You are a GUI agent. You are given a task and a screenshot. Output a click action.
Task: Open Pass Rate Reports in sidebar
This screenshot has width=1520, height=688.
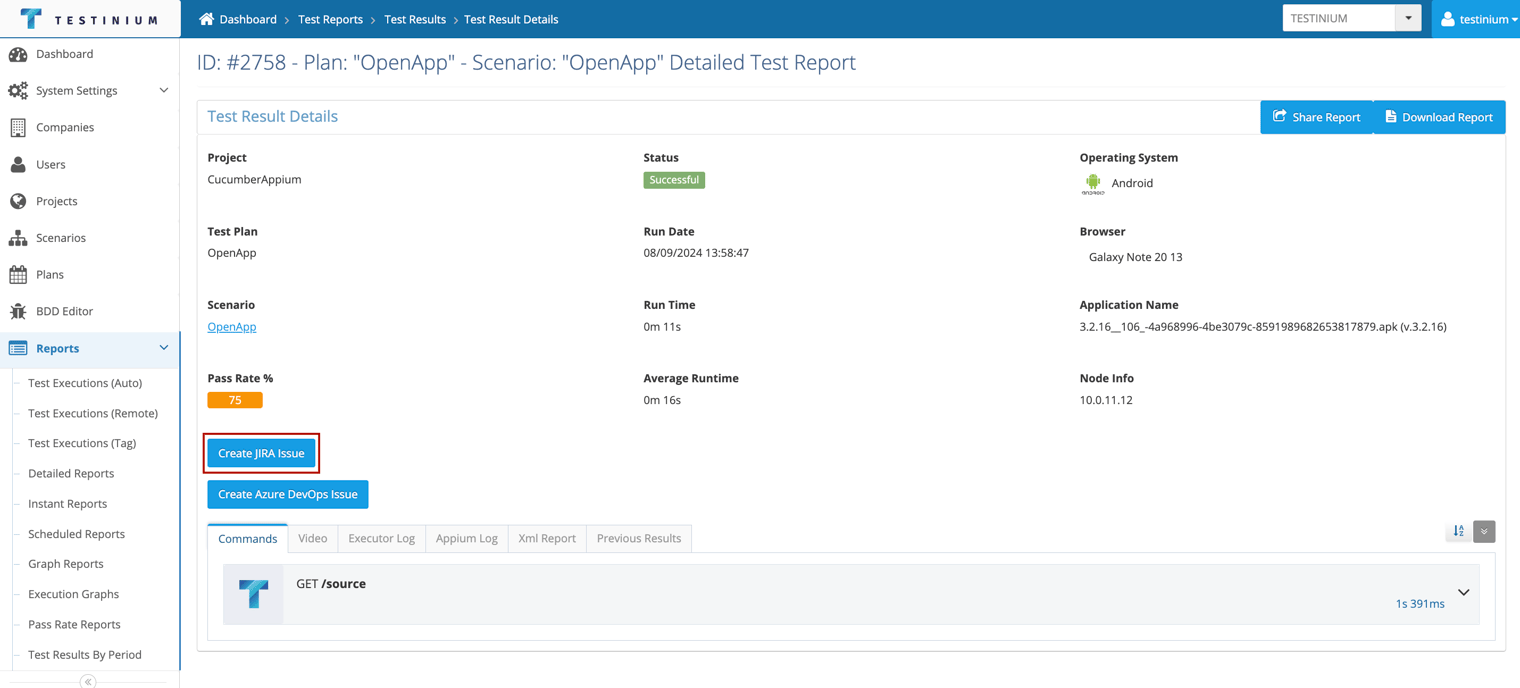tap(74, 624)
